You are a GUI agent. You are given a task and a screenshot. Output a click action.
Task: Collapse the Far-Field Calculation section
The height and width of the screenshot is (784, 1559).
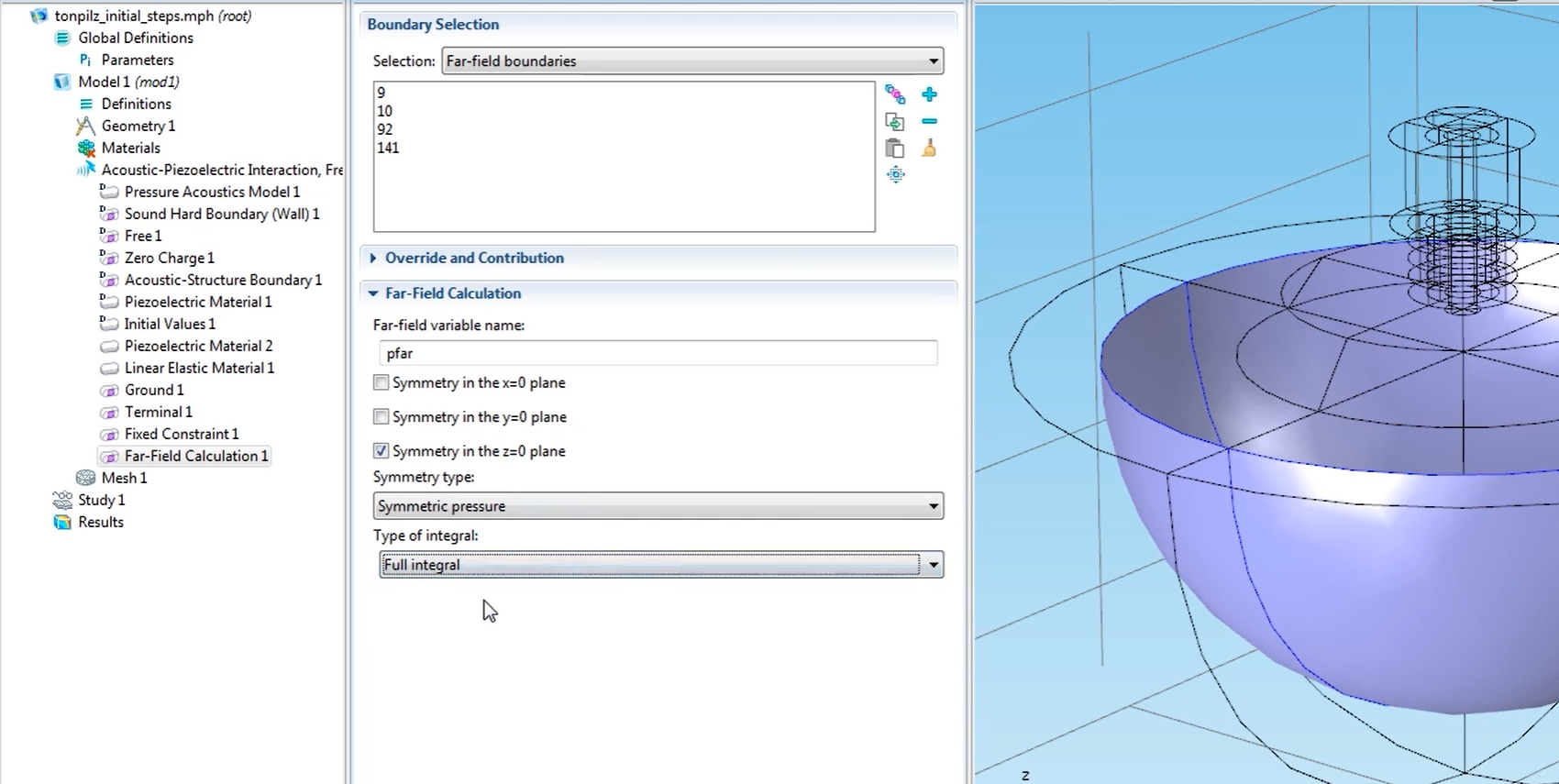[x=453, y=293]
